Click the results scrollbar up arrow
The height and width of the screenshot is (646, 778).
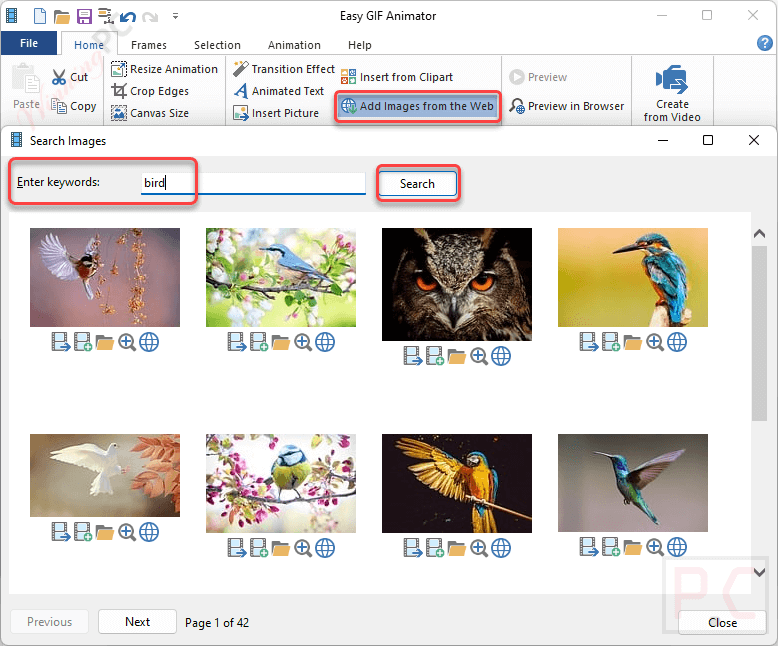coord(759,234)
